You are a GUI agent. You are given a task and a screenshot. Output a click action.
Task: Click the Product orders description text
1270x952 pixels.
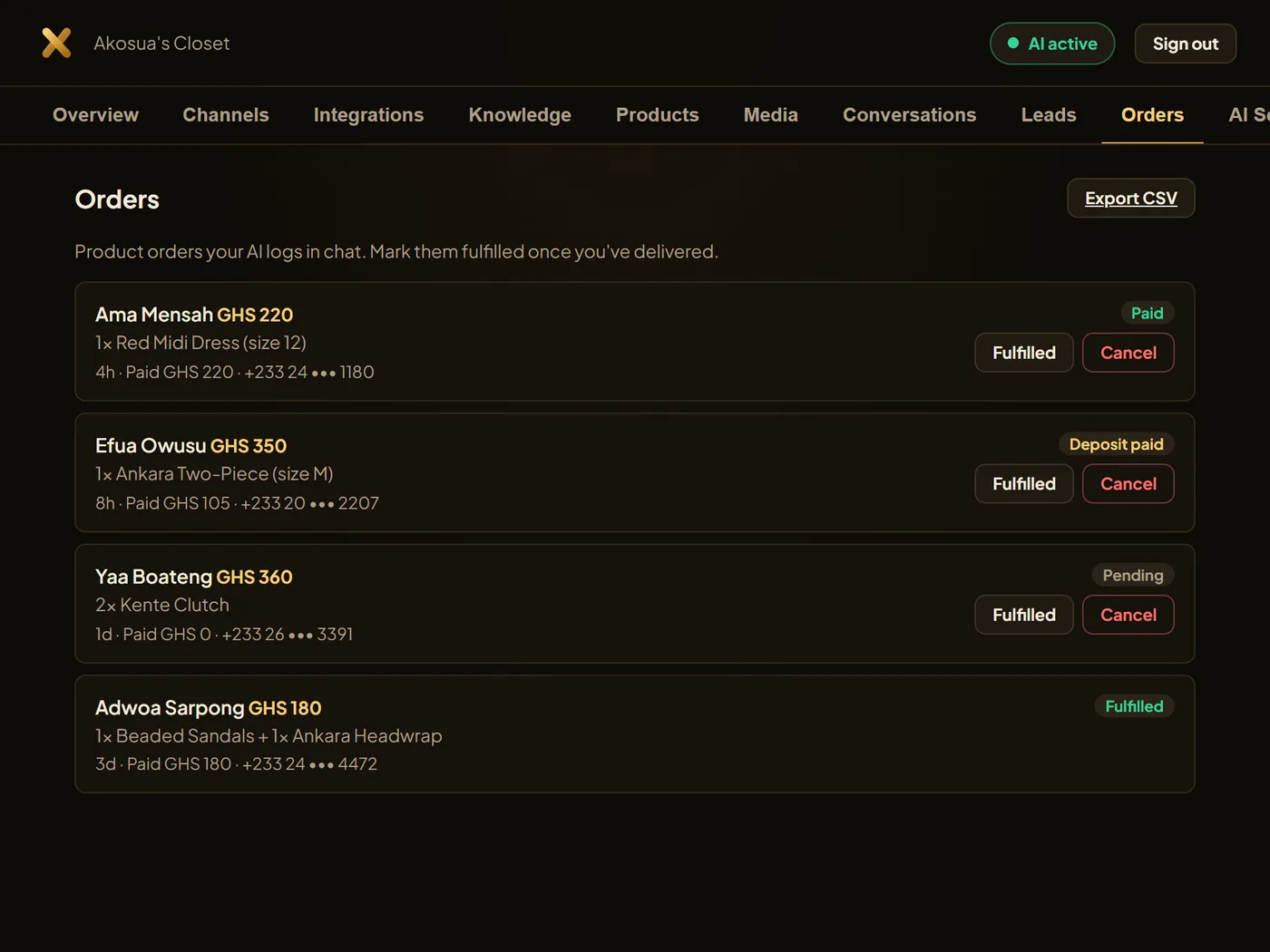click(x=396, y=251)
